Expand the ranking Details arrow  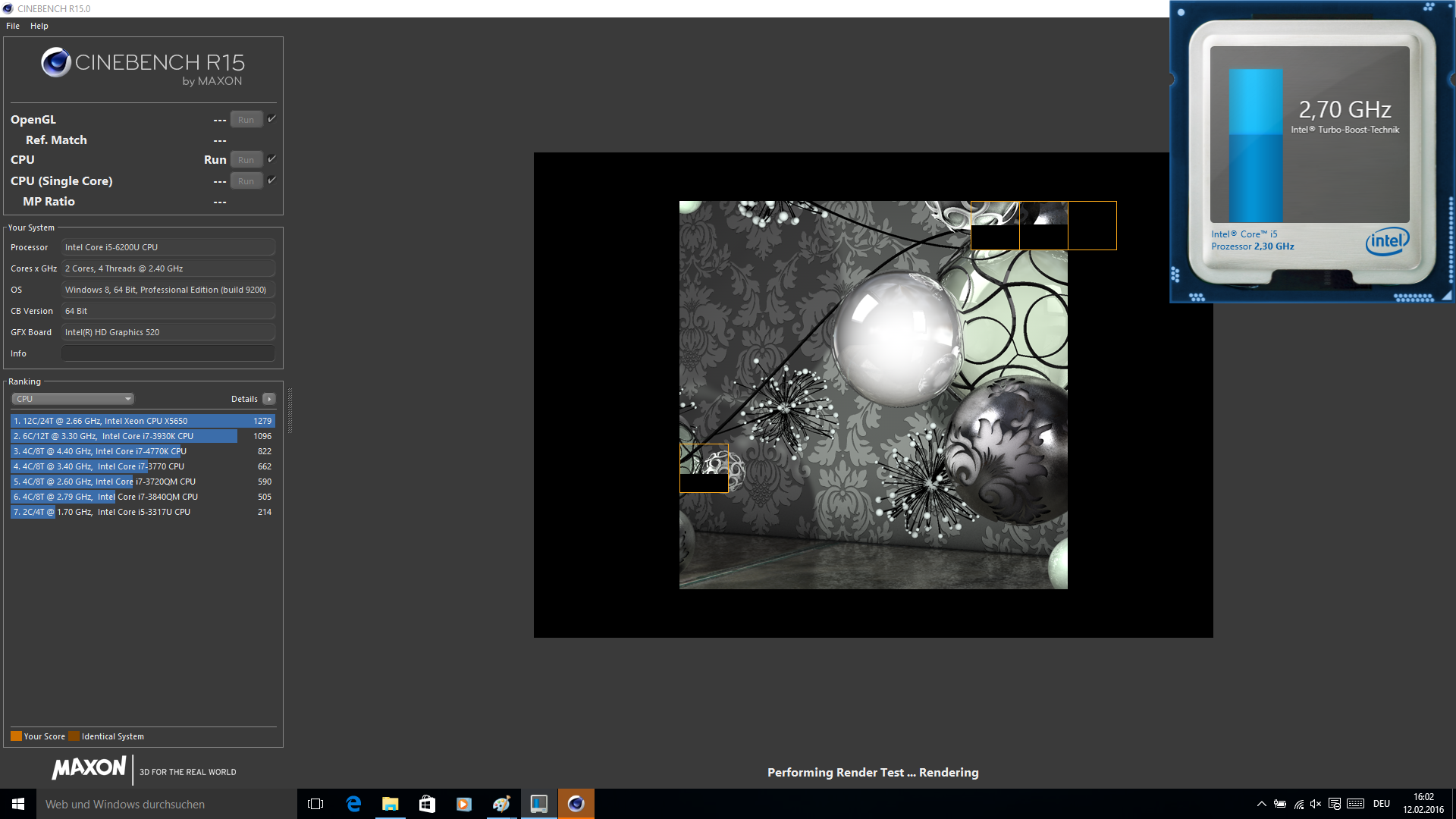click(x=269, y=399)
